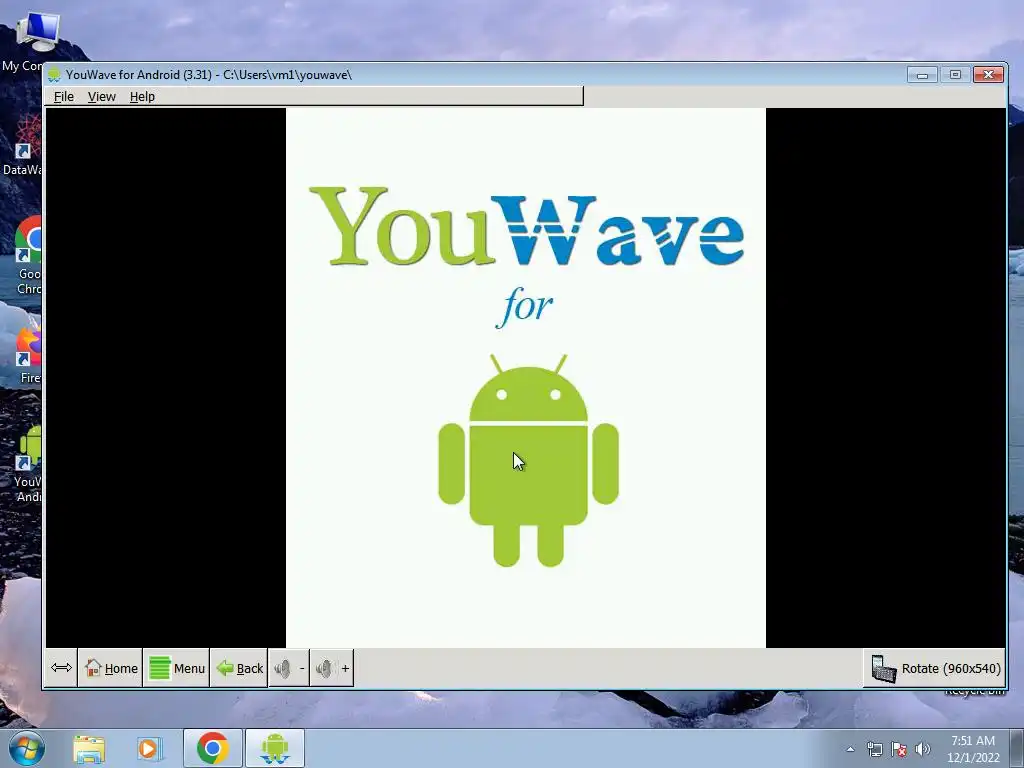Rotate the screen (960x540)
This screenshot has height=768, width=1024.
[935, 668]
